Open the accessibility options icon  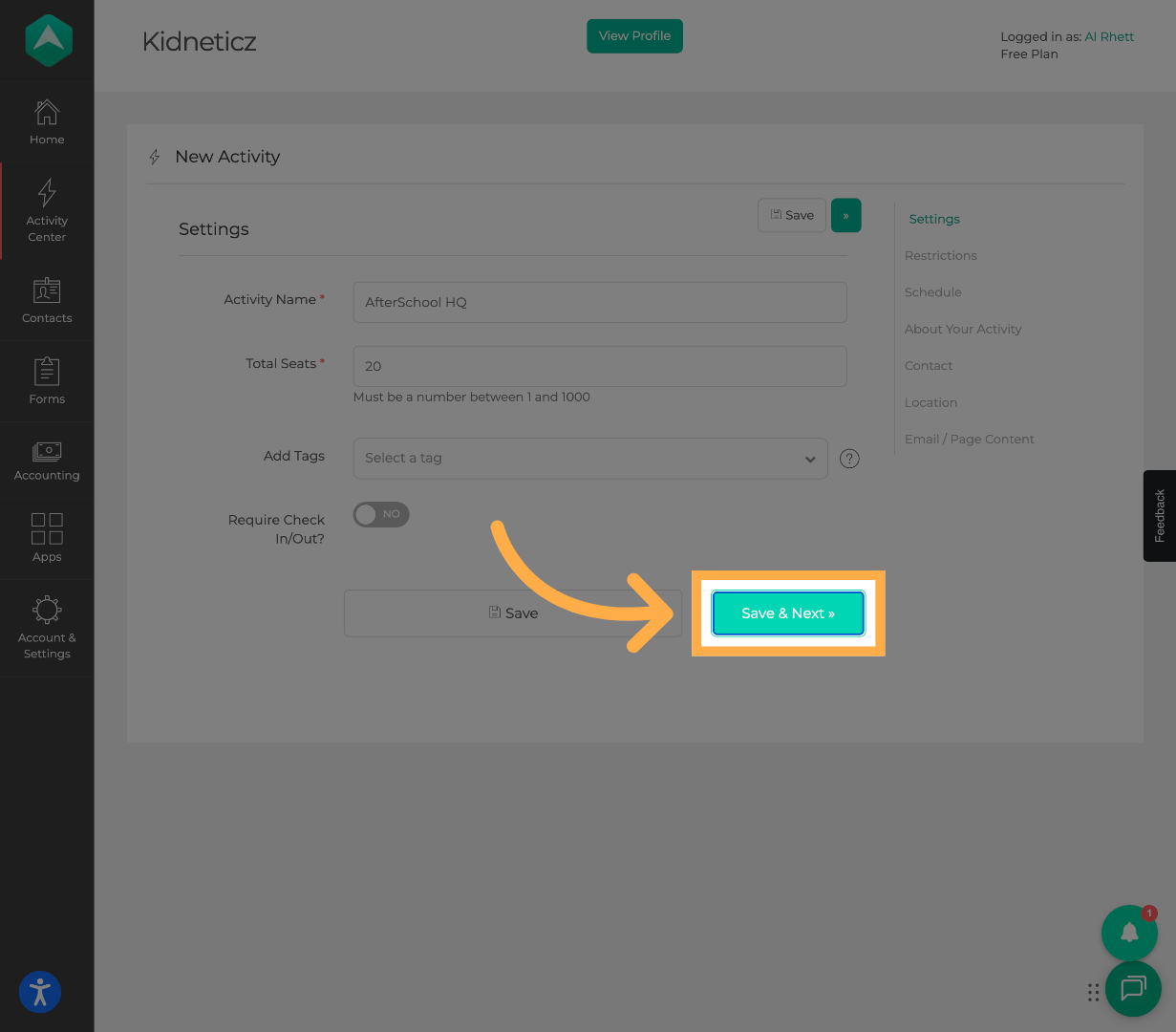pos(40,992)
